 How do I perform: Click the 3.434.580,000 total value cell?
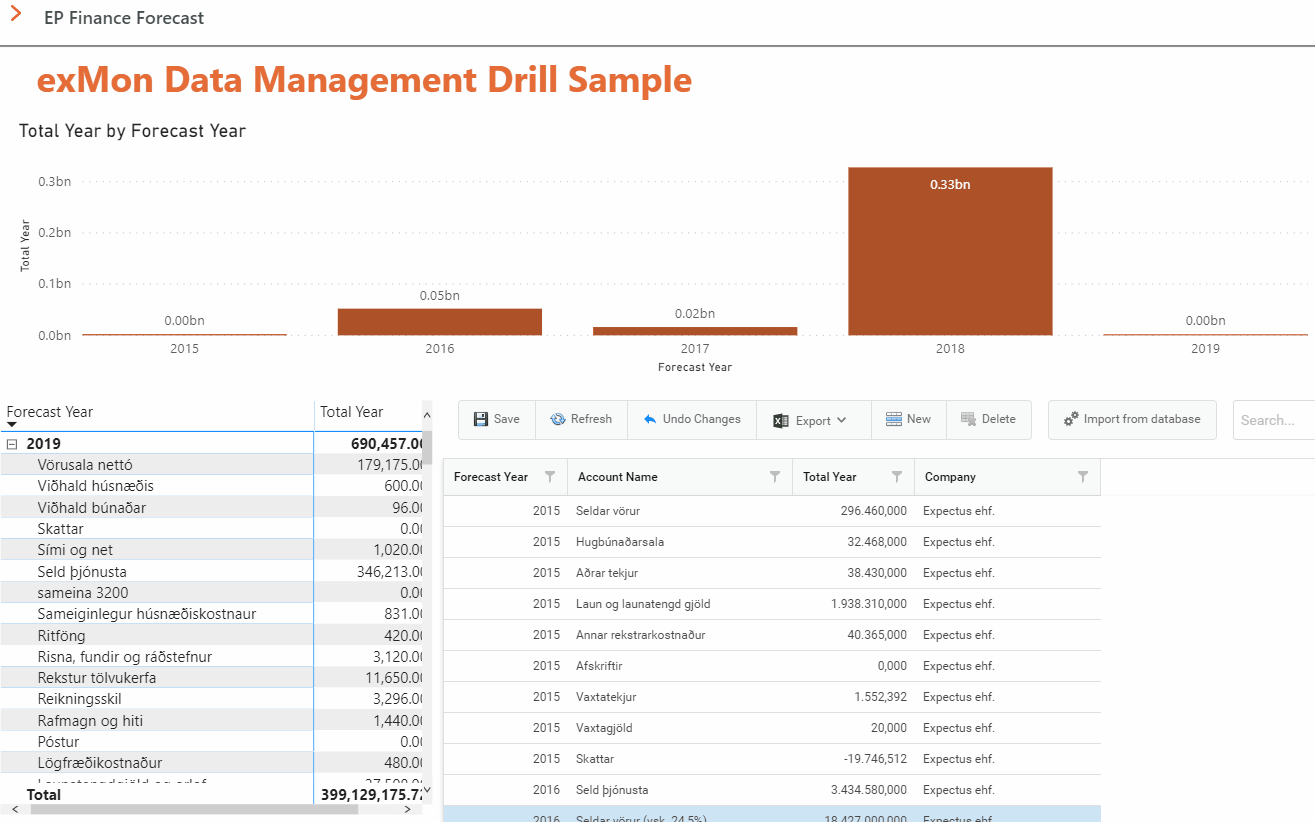(854, 790)
